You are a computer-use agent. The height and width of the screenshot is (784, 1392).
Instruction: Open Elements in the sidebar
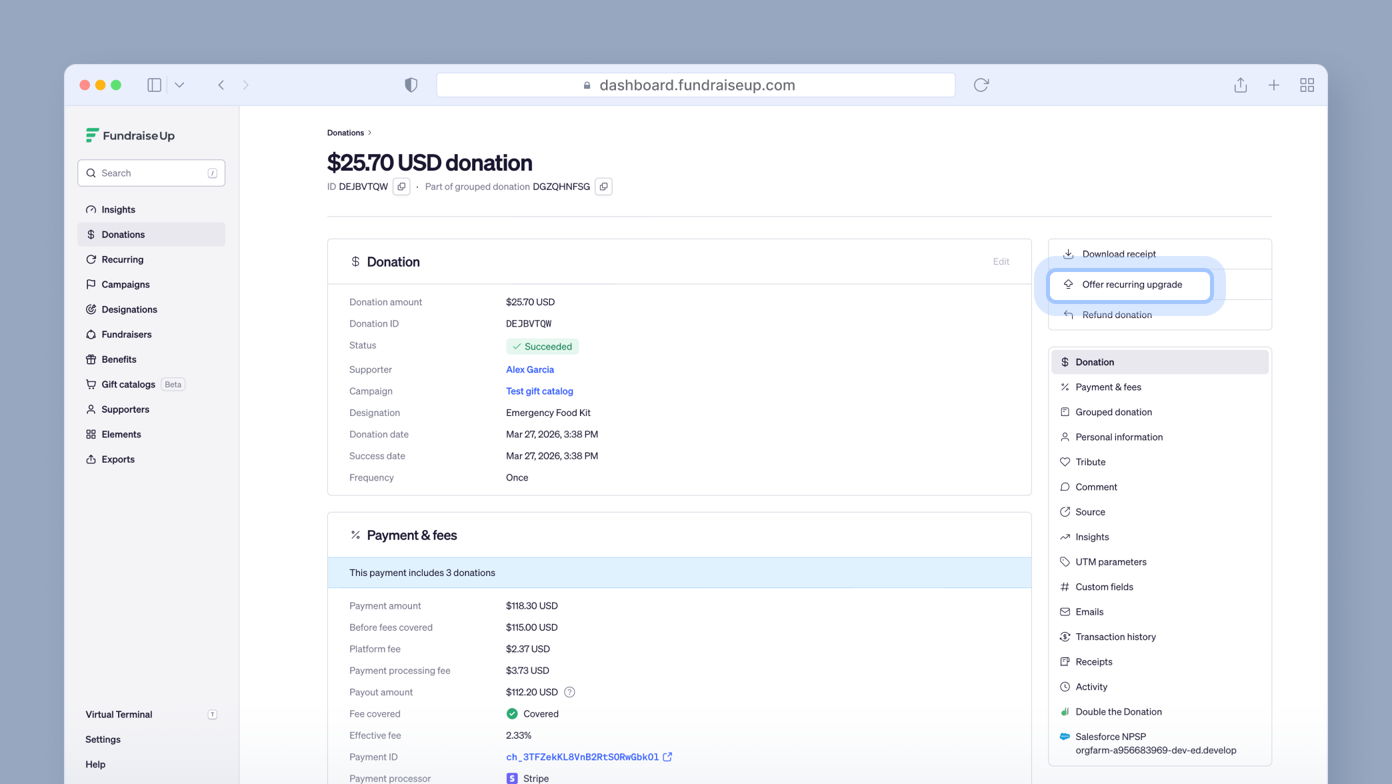click(151, 434)
